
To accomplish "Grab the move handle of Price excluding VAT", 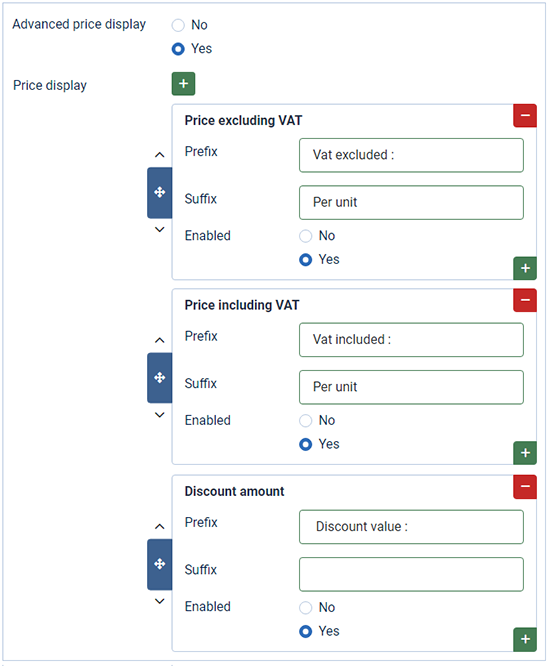I will click(x=160, y=193).
